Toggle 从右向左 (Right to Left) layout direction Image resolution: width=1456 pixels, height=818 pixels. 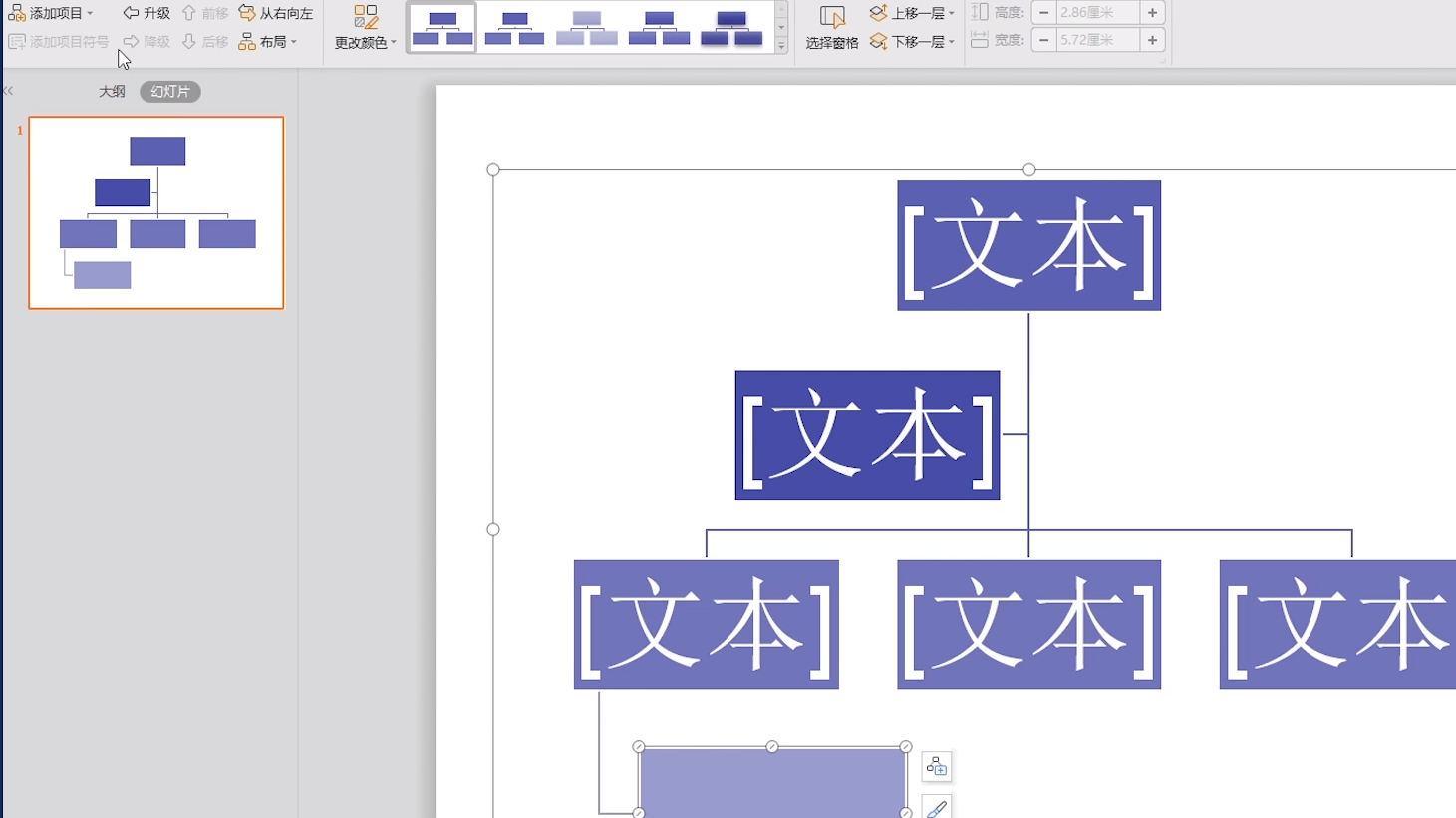[x=276, y=13]
